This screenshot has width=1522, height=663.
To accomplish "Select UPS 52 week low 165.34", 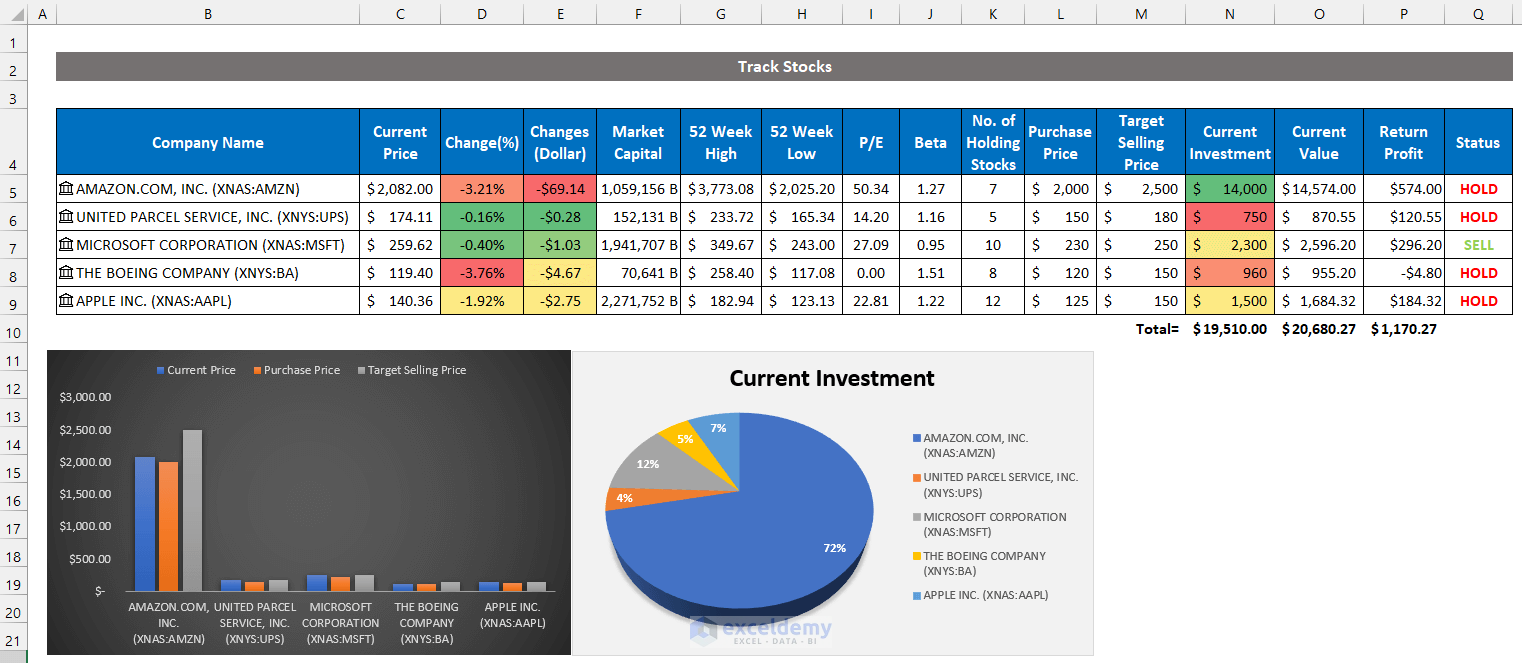I will point(801,217).
